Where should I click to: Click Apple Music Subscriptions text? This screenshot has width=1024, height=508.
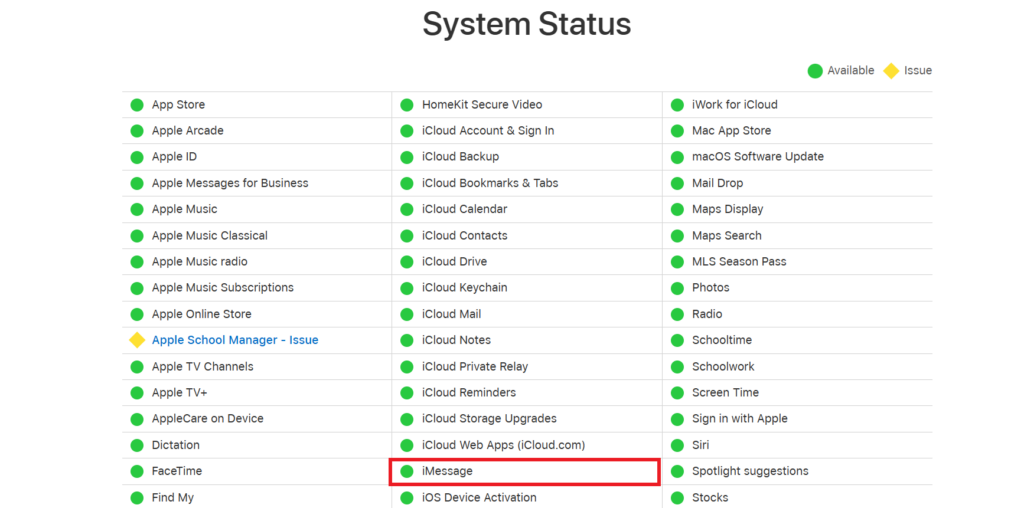pos(223,288)
